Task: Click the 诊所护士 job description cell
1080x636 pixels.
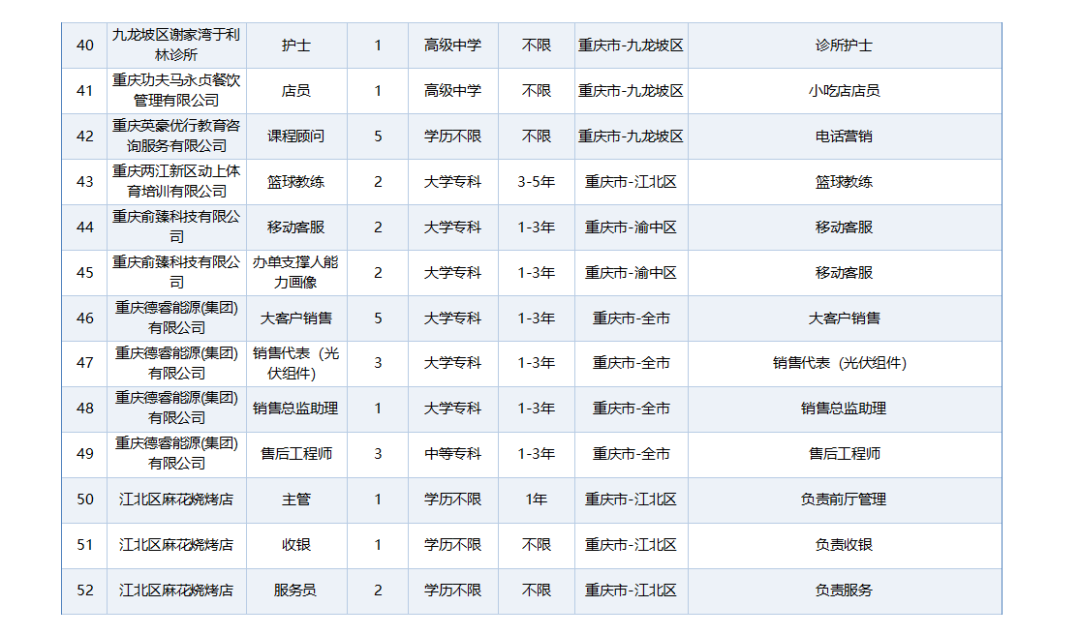Action: pos(844,46)
